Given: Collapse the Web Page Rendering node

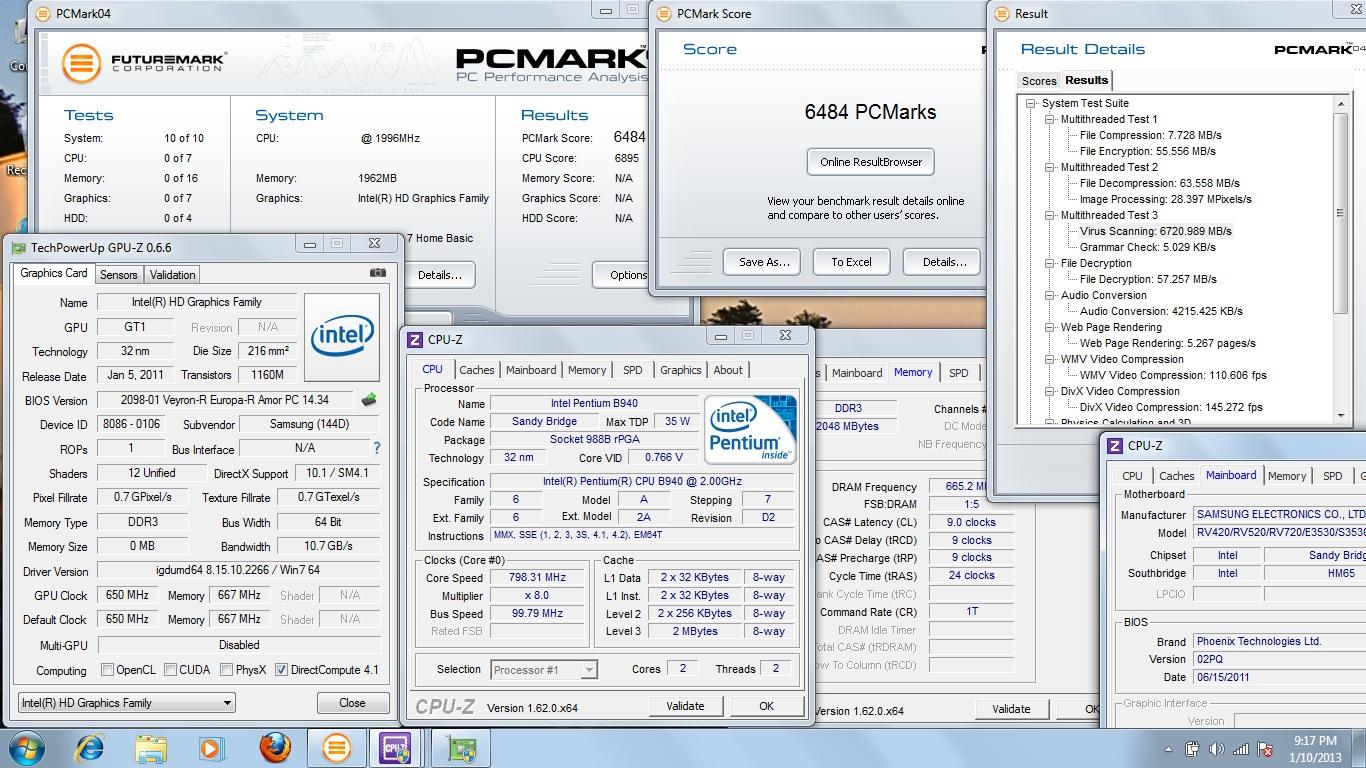Looking at the screenshot, I should (x=1050, y=327).
